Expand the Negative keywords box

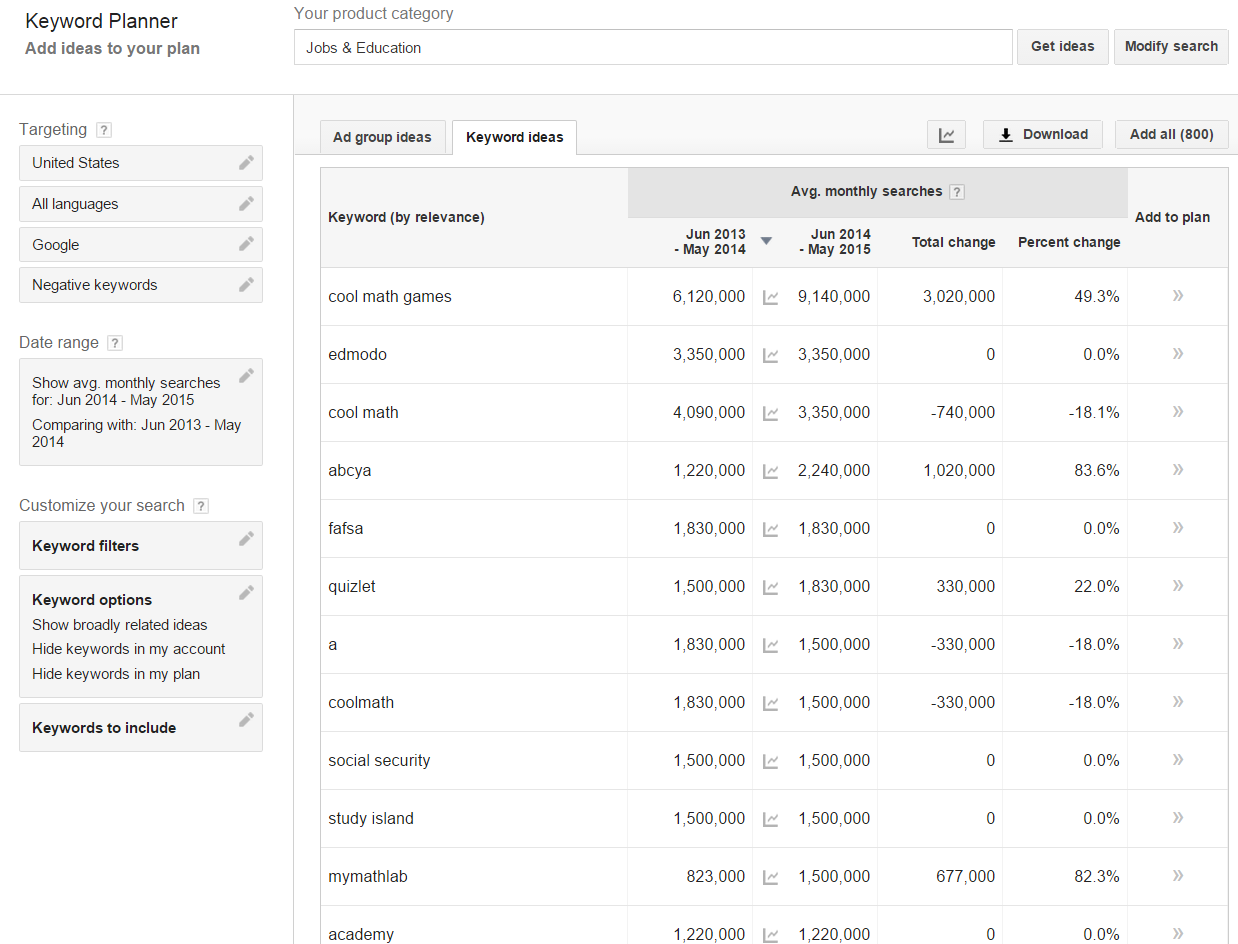click(x=141, y=285)
